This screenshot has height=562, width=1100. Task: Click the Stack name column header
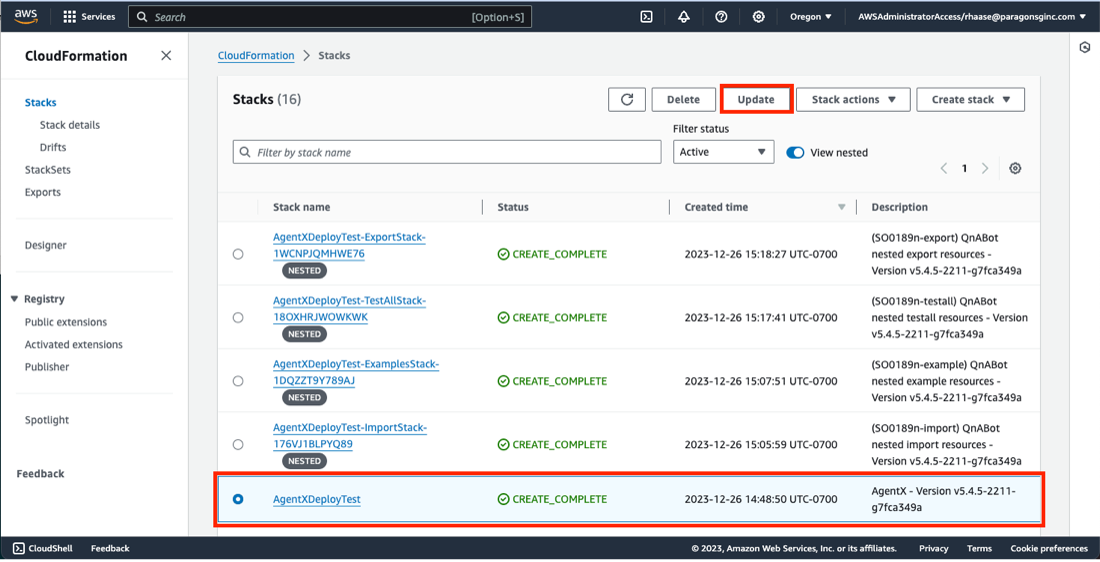click(x=301, y=207)
